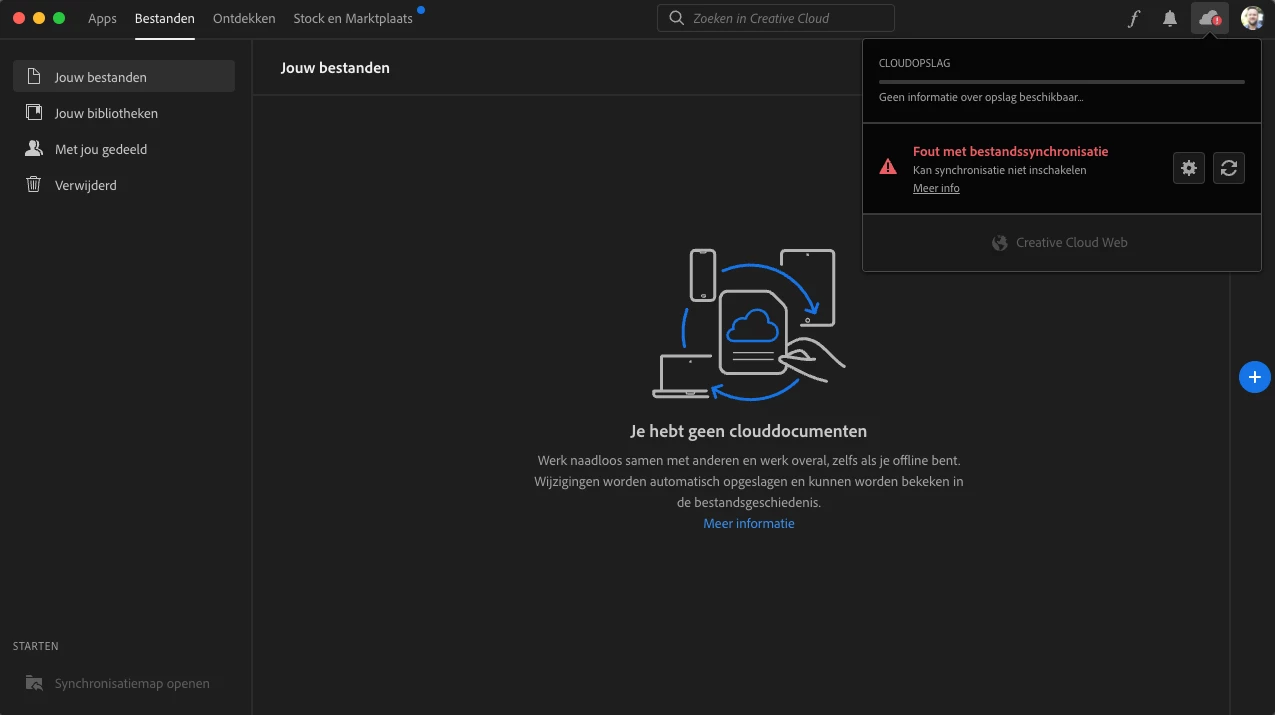This screenshot has width=1275, height=715.
Task: Click the Geen informatie over opslag text
Action: [981, 97]
